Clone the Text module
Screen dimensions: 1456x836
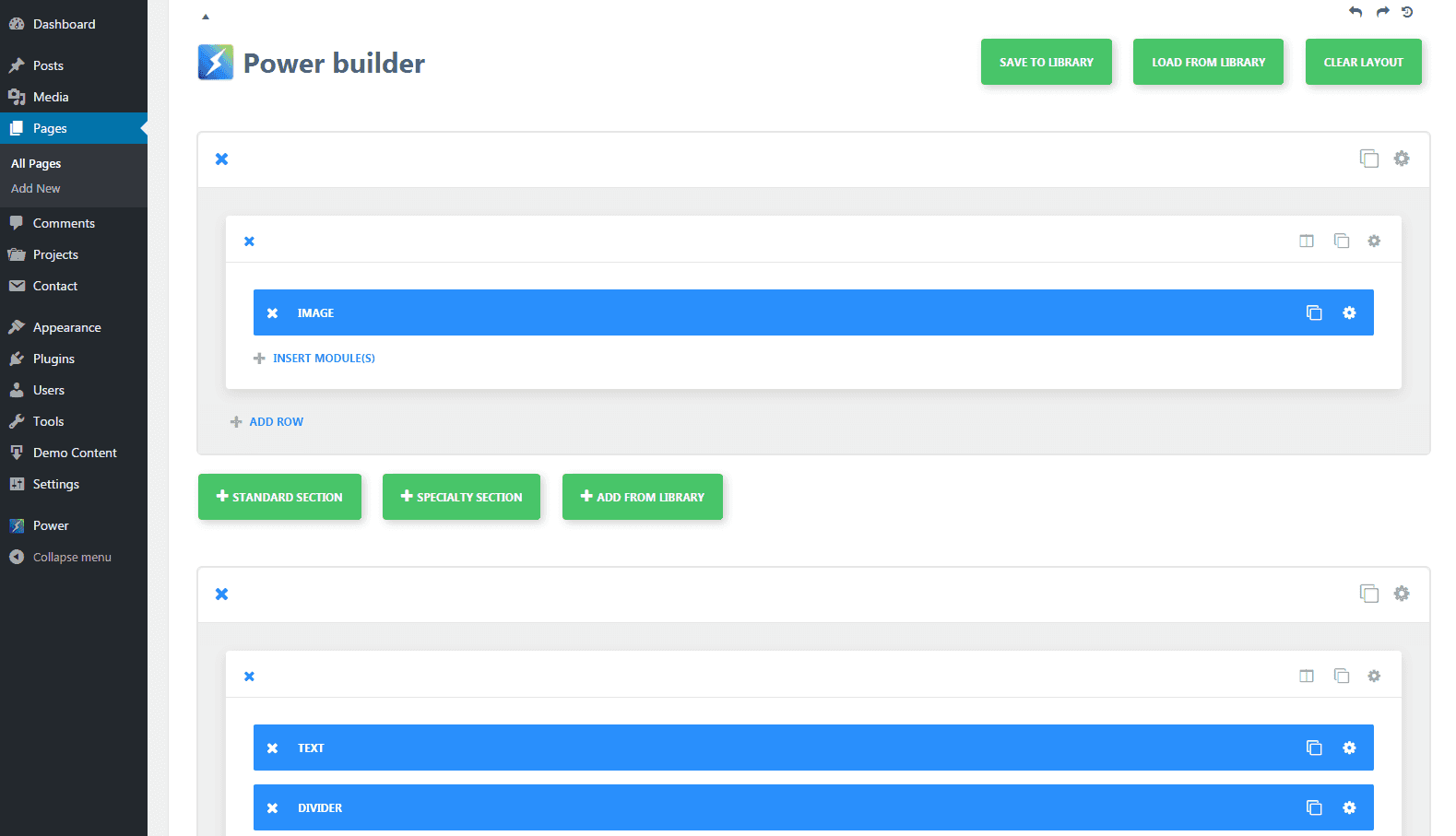pos(1314,748)
